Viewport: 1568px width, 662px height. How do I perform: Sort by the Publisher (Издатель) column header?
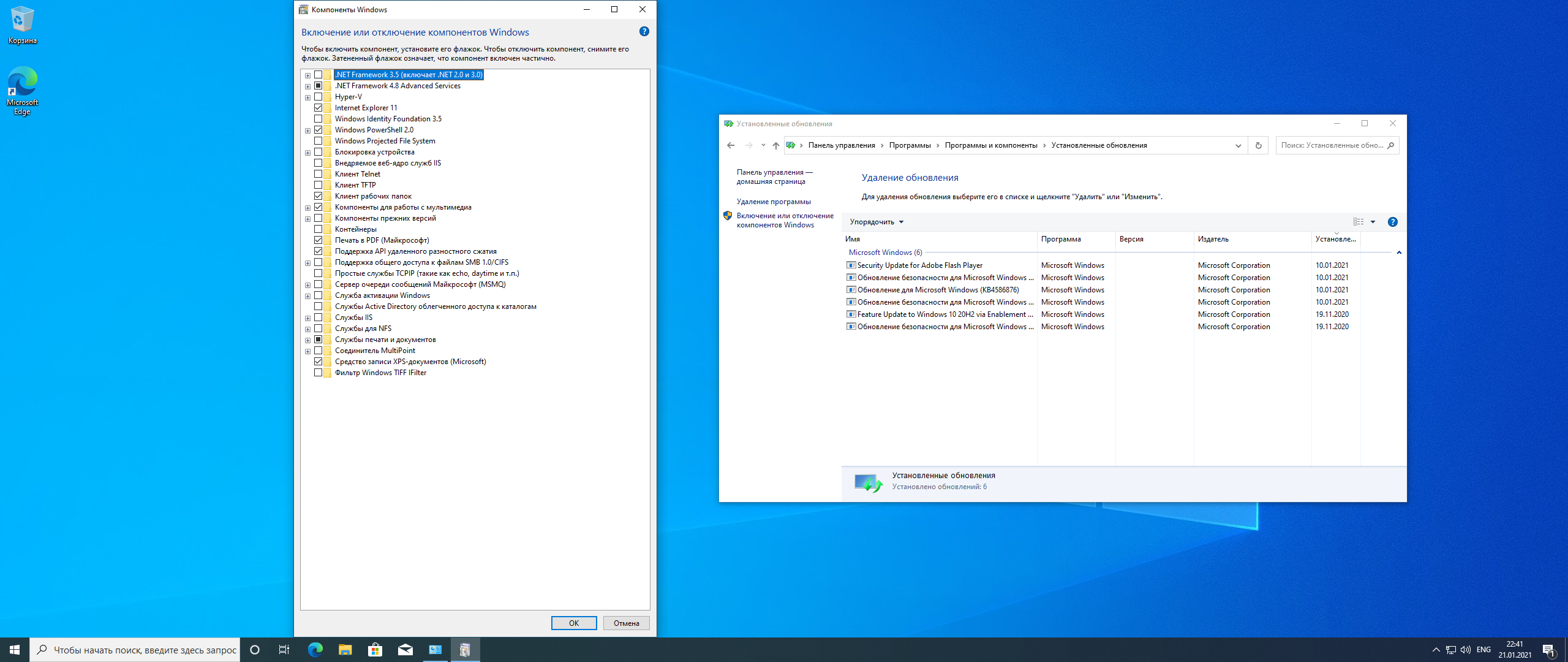coord(1213,239)
